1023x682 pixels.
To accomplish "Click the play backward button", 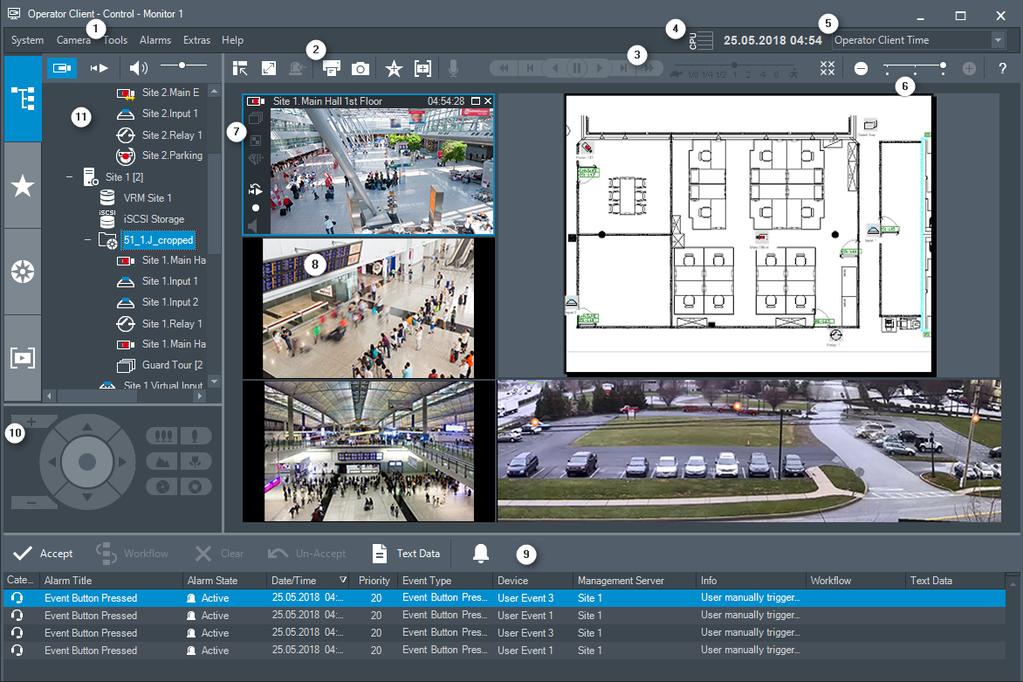I will 555,68.
